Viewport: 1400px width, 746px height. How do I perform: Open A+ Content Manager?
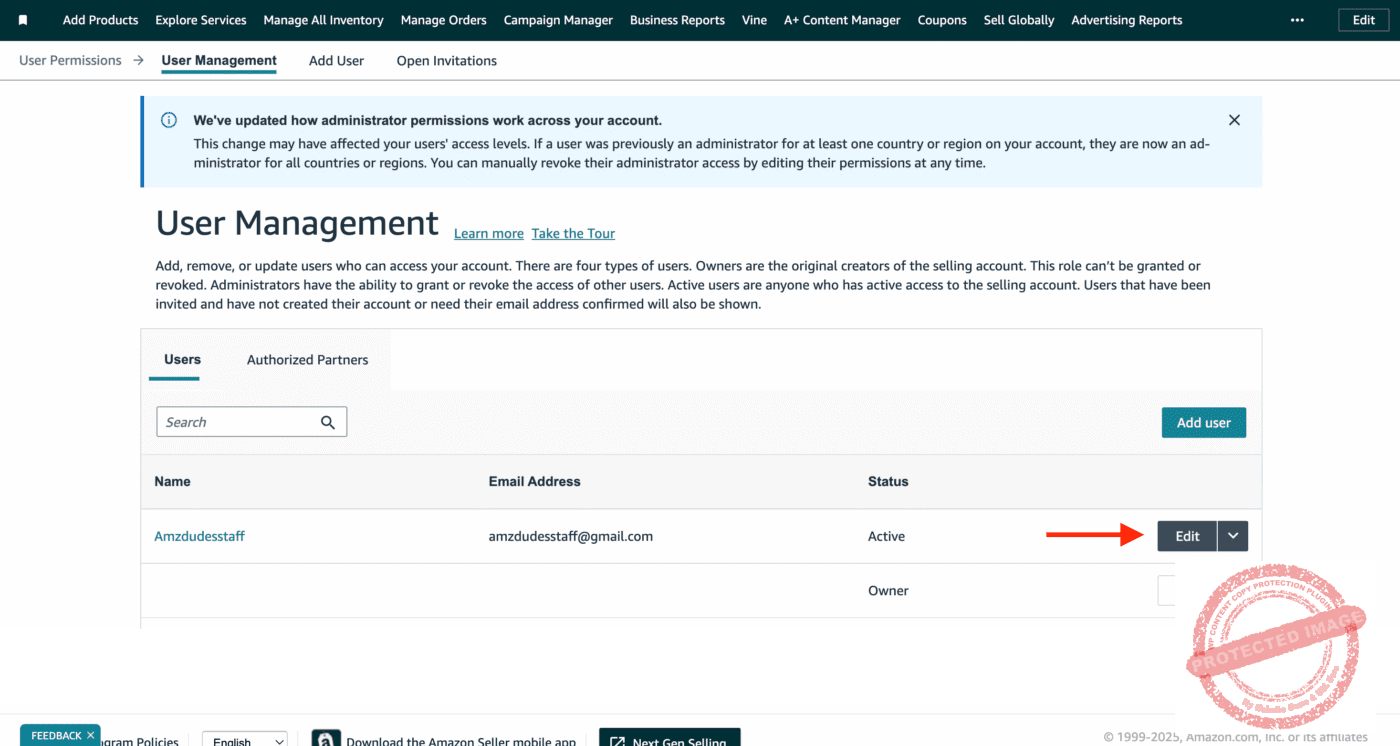point(842,20)
